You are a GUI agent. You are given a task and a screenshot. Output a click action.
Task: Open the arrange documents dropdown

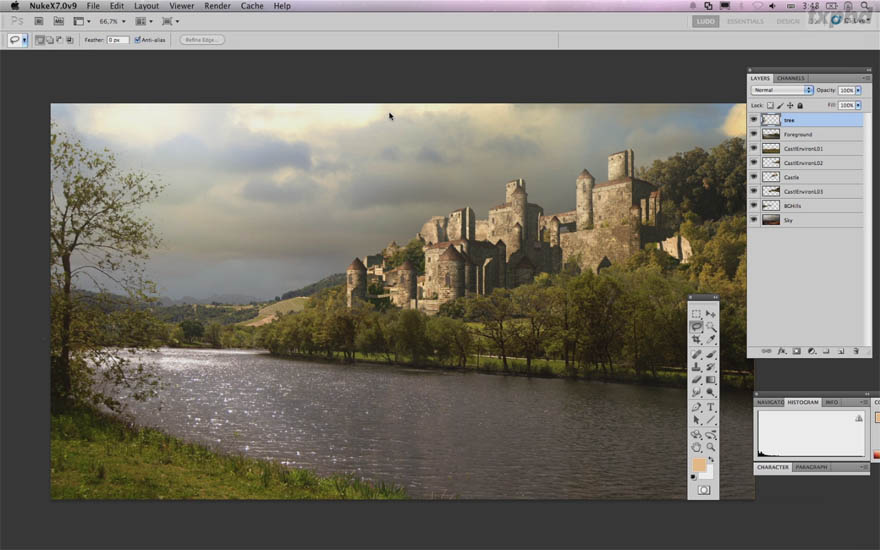(x=144, y=21)
